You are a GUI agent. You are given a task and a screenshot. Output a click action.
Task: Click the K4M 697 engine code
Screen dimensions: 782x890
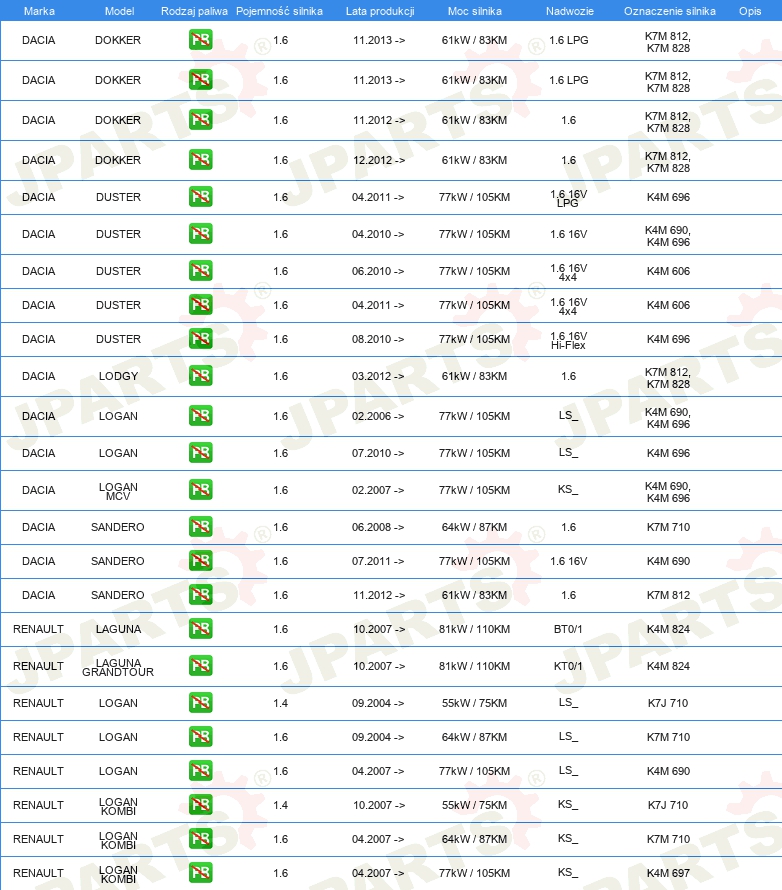tap(668, 873)
